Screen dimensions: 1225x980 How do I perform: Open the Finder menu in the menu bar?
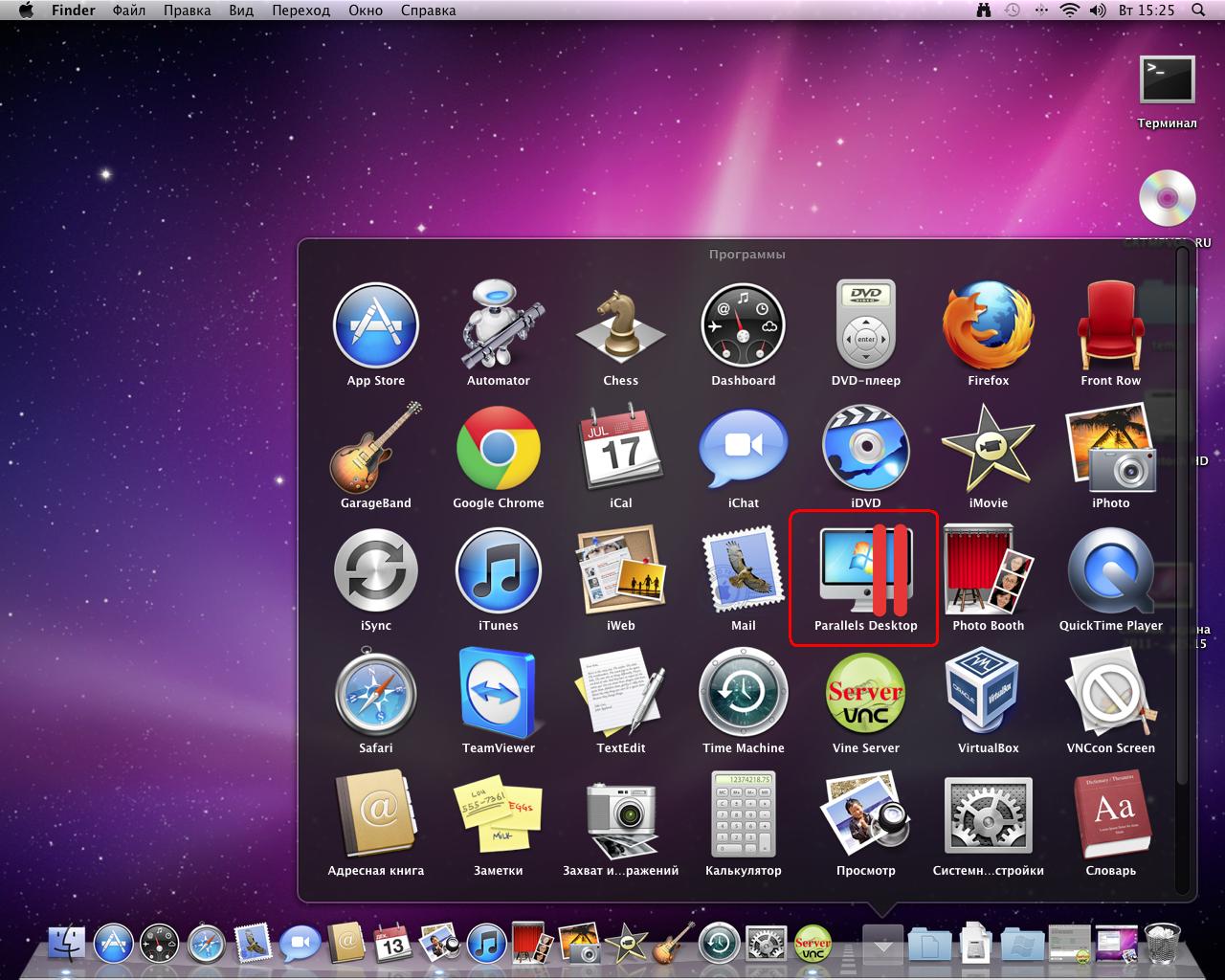[x=73, y=11]
